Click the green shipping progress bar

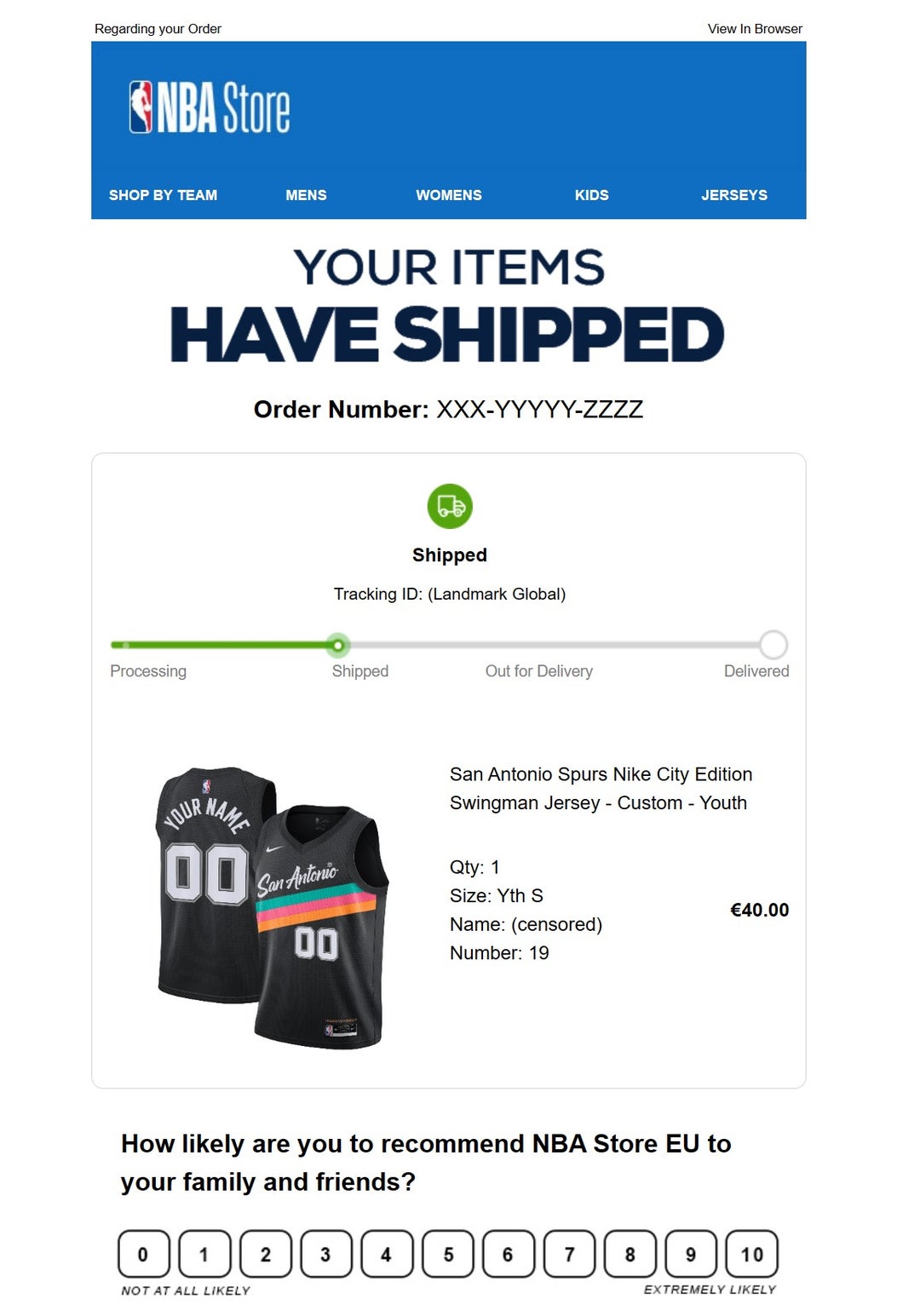coord(221,645)
